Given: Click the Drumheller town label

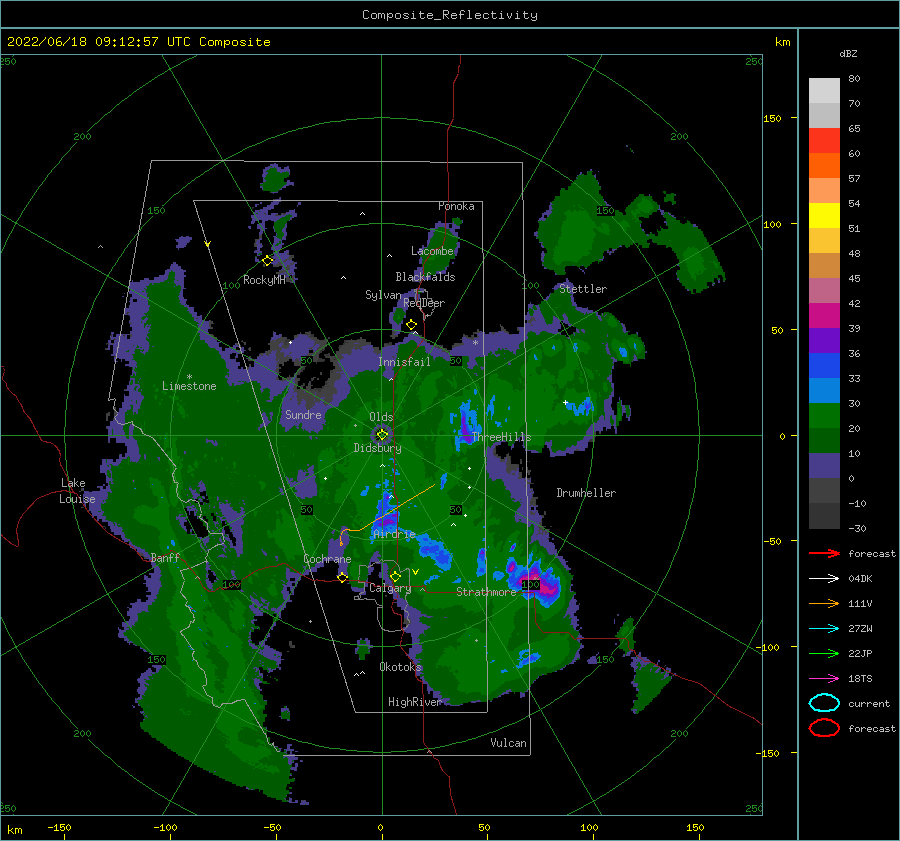Looking at the screenshot, I should (x=586, y=493).
